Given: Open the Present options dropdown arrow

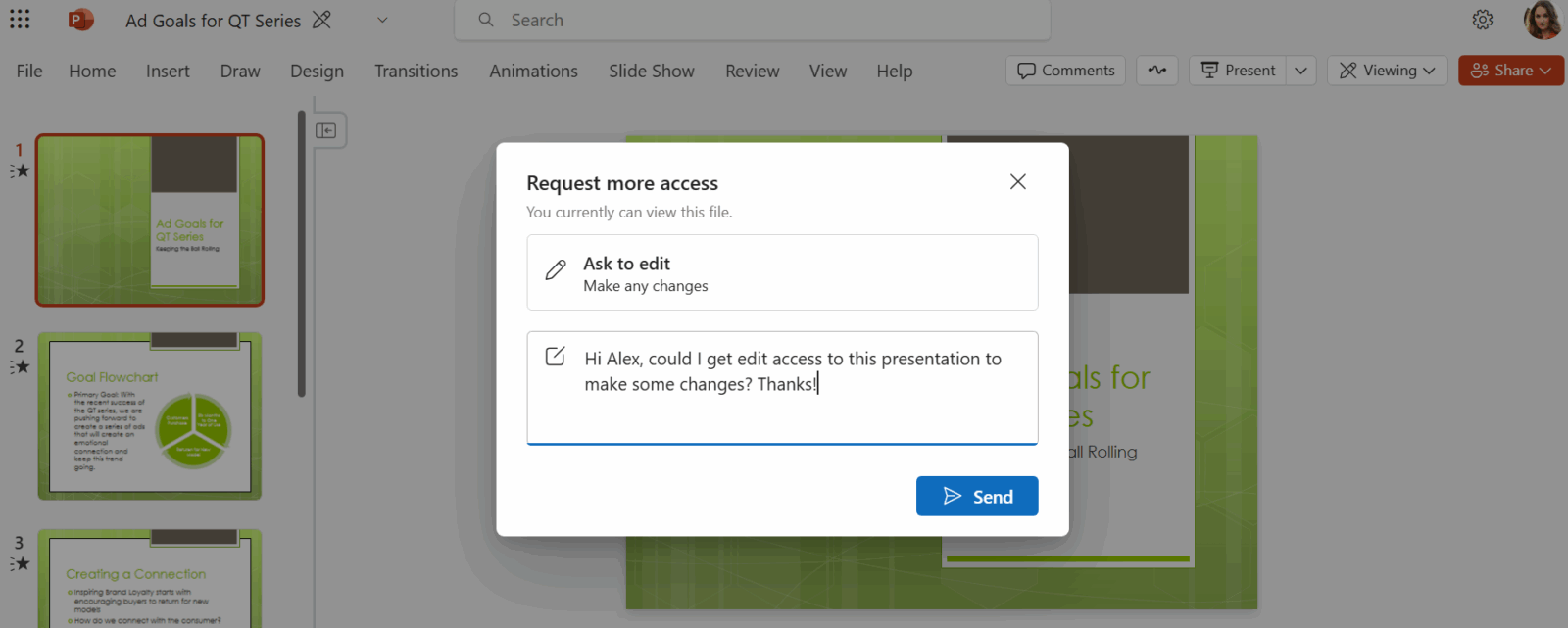Looking at the screenshot, I should click(x=1300, y=71).
